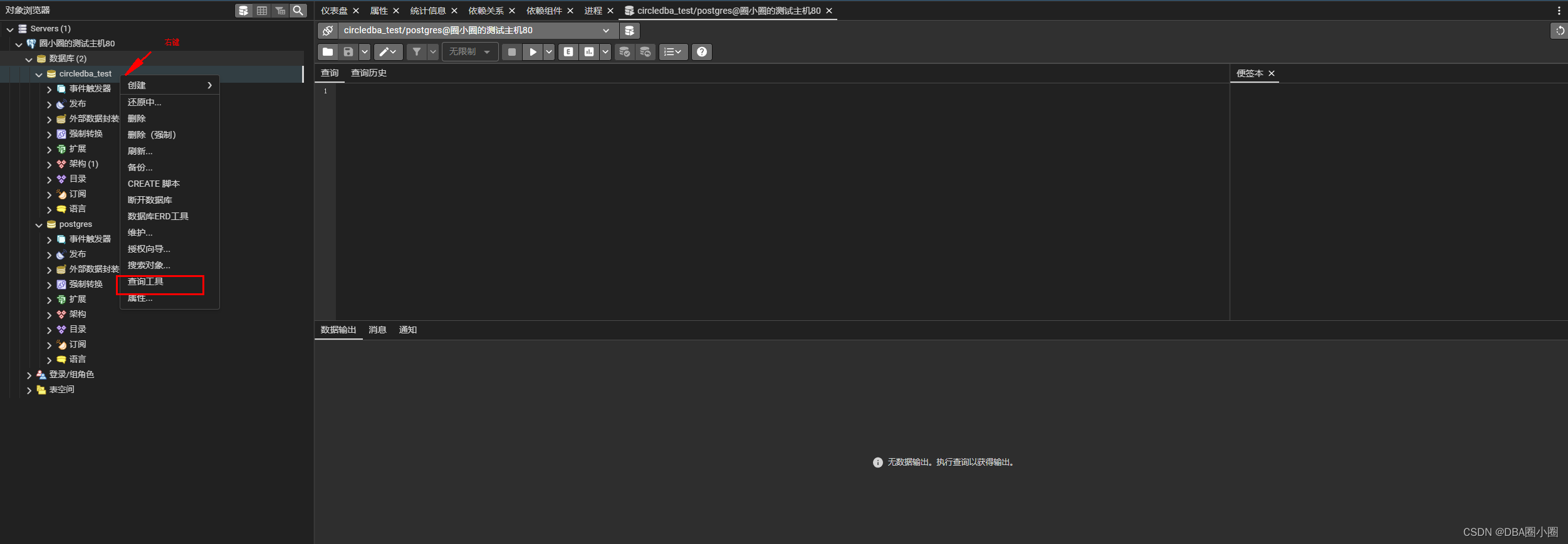Screen dimensions: 1568x544
Task: Click the new query tool icon beside connection bar
Action: 630,31
